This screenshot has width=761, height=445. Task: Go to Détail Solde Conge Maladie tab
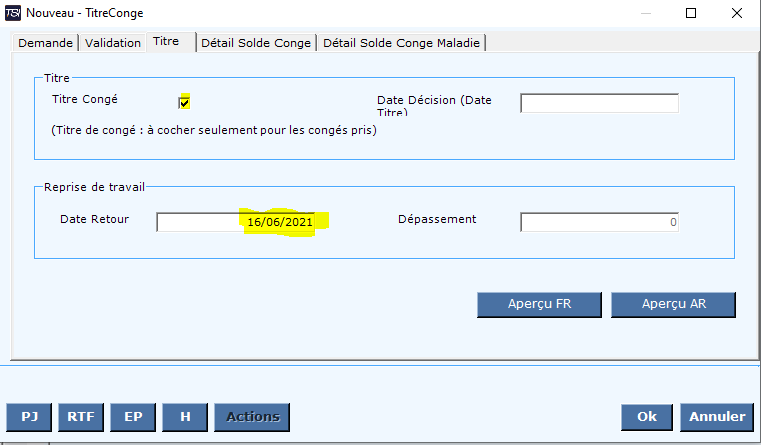pyautogui.click(x=403, y=43)
